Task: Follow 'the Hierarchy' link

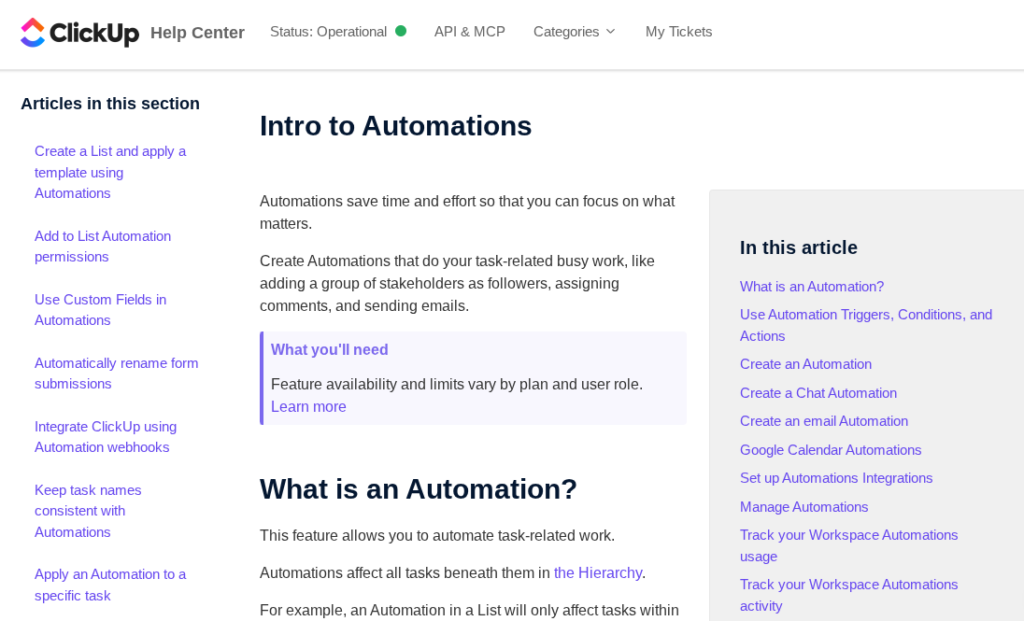Action: point(598,573)
